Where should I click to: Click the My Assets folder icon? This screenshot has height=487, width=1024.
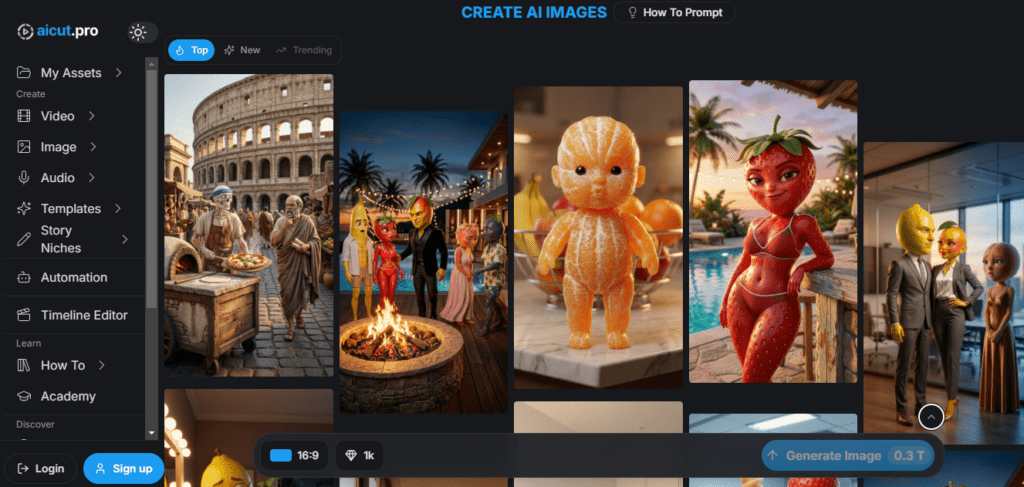click(24, 73)
